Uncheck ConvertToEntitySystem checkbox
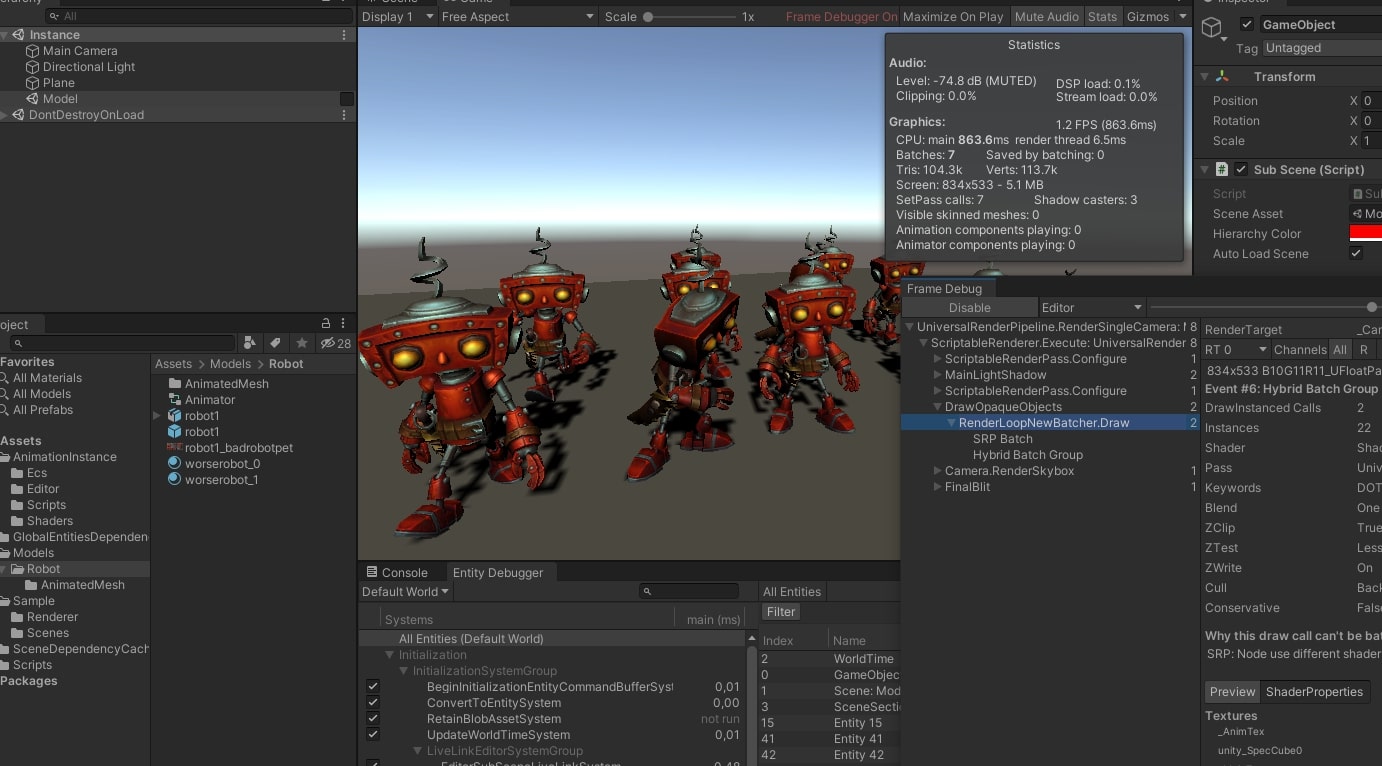Image resolution: width=1382 pixels, height=766 pixels. pyautogui.click(x=373, y=703)
